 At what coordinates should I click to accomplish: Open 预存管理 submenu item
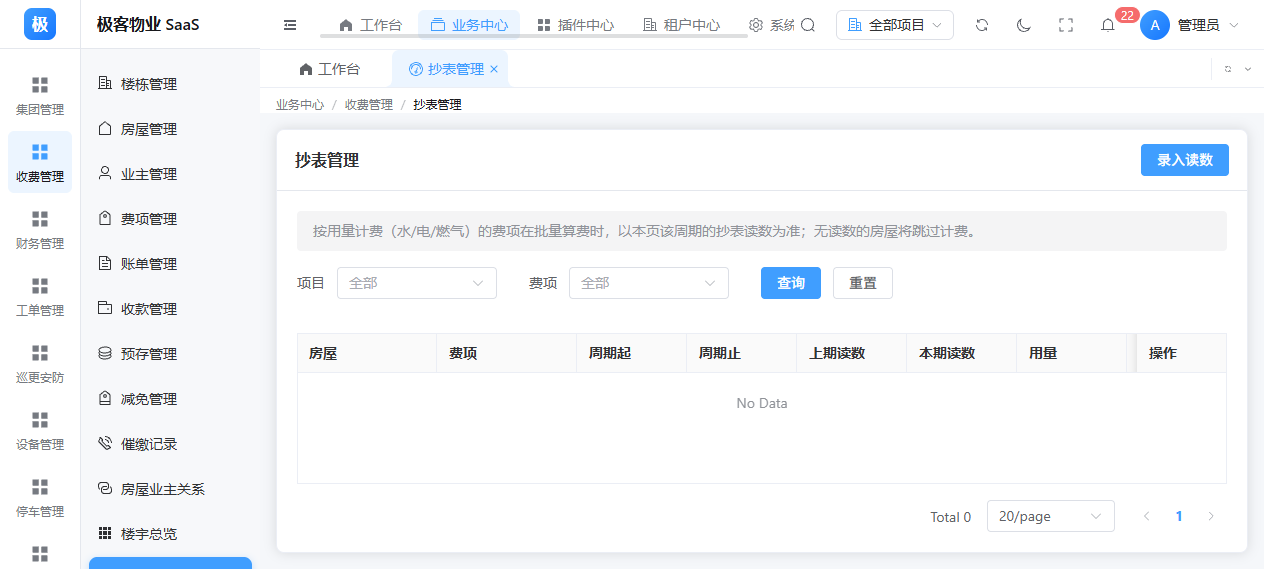pyautogui.click(x=170, y=354)
